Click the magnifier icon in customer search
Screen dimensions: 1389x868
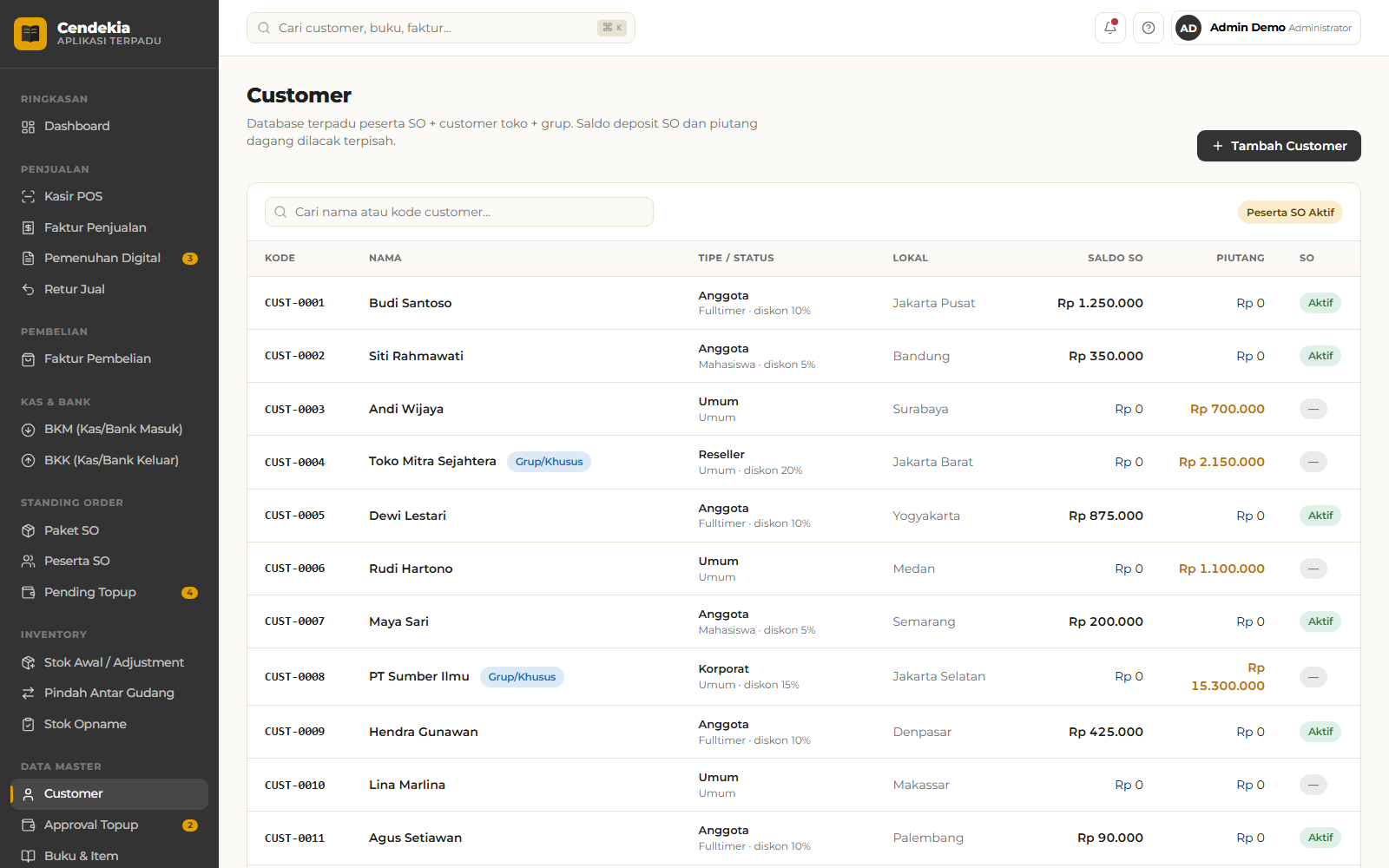click(x=280, y=212)
